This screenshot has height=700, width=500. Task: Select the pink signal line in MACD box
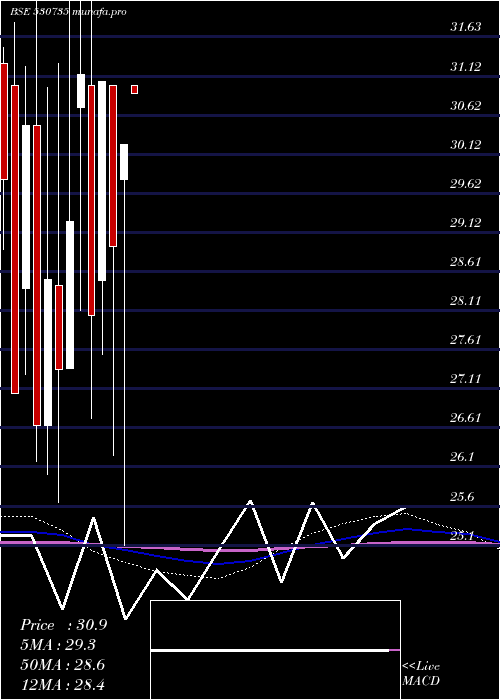[x=395, y=650]
